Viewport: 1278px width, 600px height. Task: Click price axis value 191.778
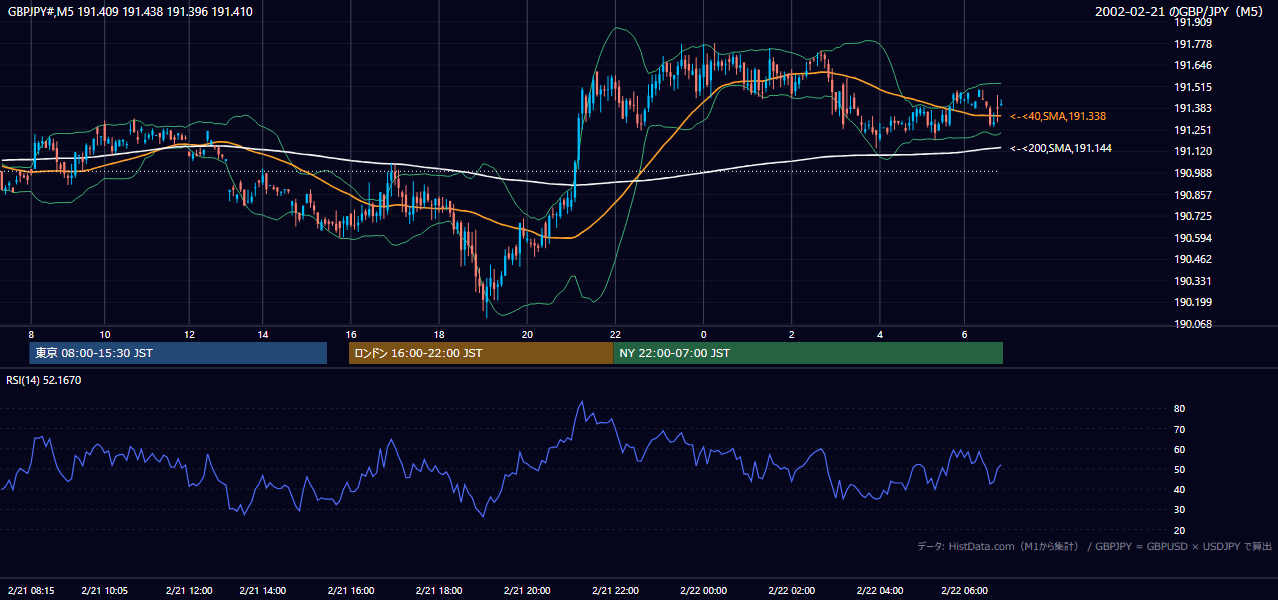pos(1193,44)
